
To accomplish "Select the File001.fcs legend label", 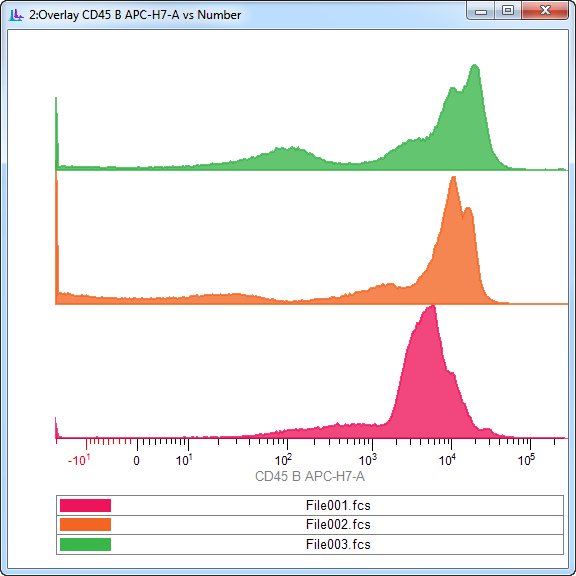I will (338, 505).
